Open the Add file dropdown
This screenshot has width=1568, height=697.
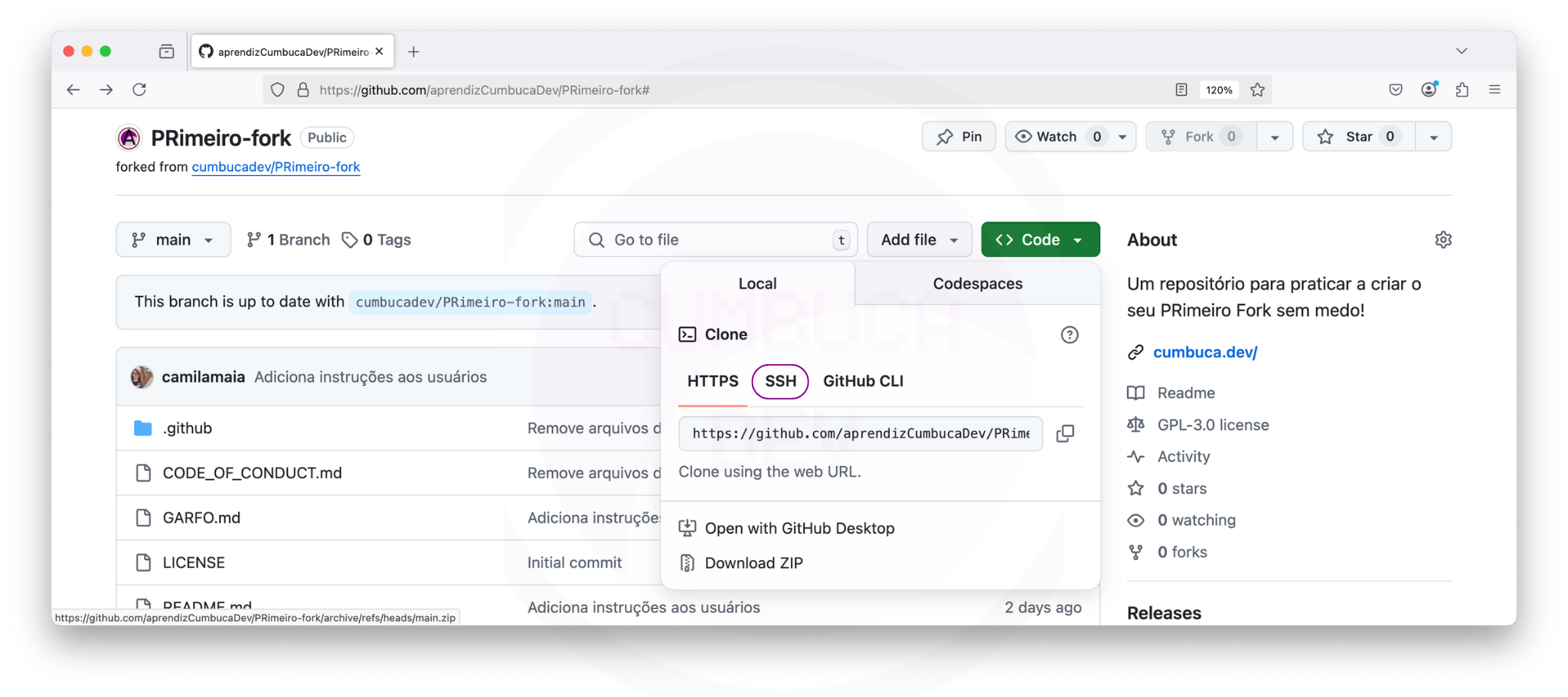click(919, 240)
